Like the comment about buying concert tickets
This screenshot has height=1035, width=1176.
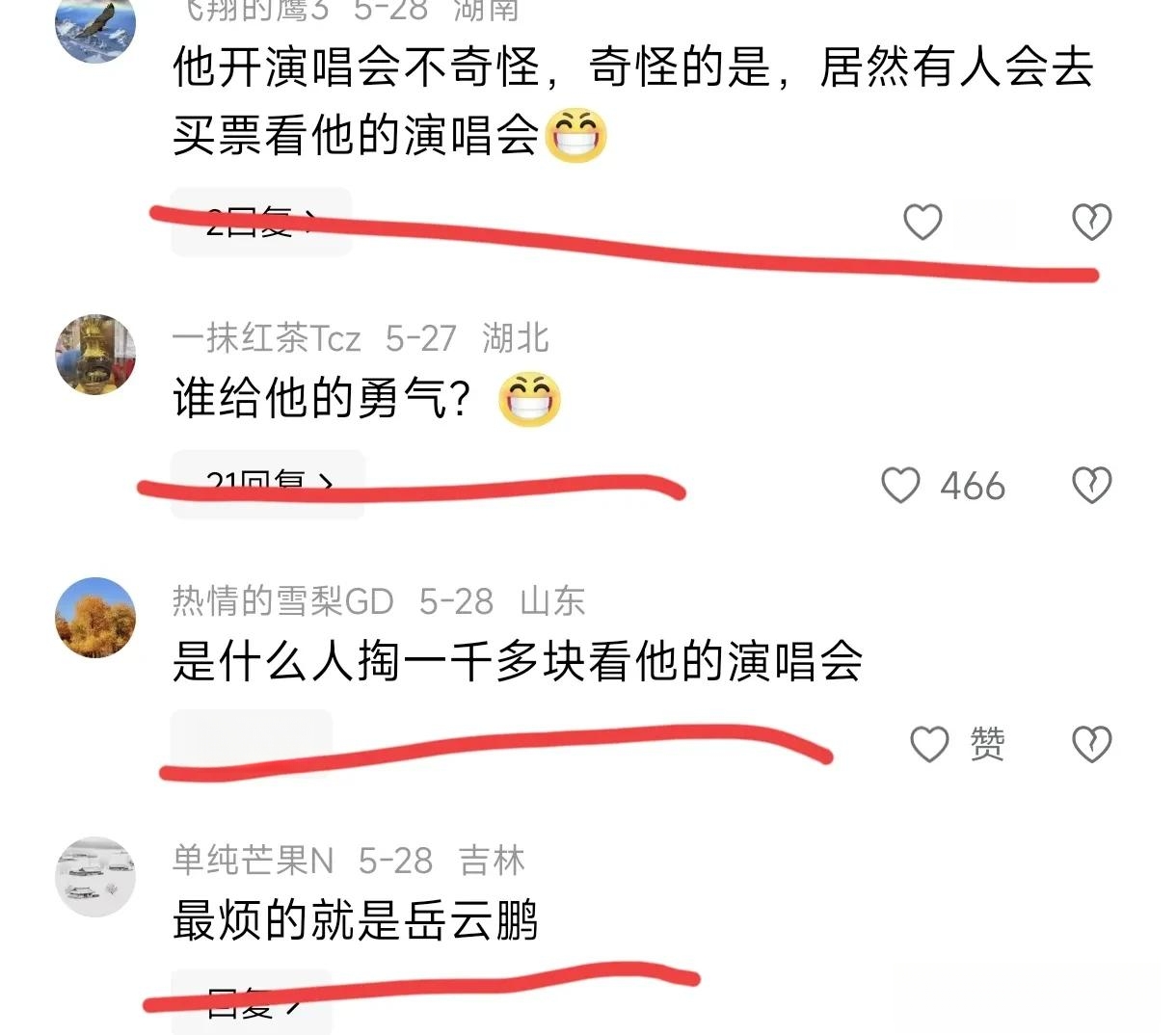[922, 222]
